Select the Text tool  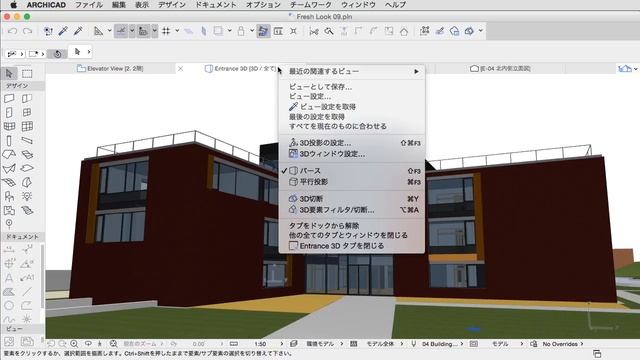pyautogui.click(x=9, y=278)
